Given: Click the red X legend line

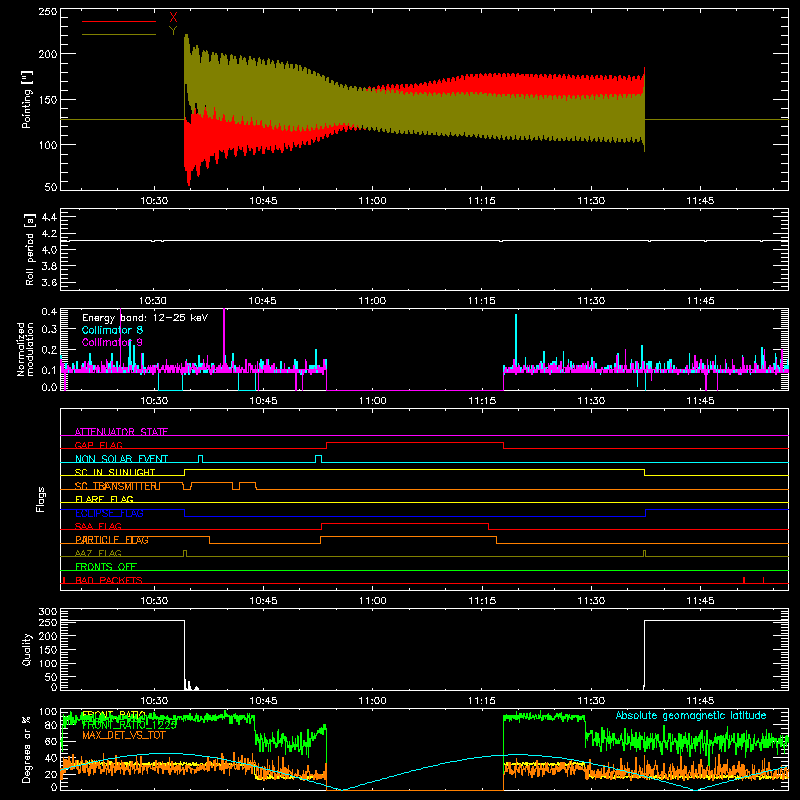Looking at the screenshot, I should pyautogui.click(x=119, y=21).
